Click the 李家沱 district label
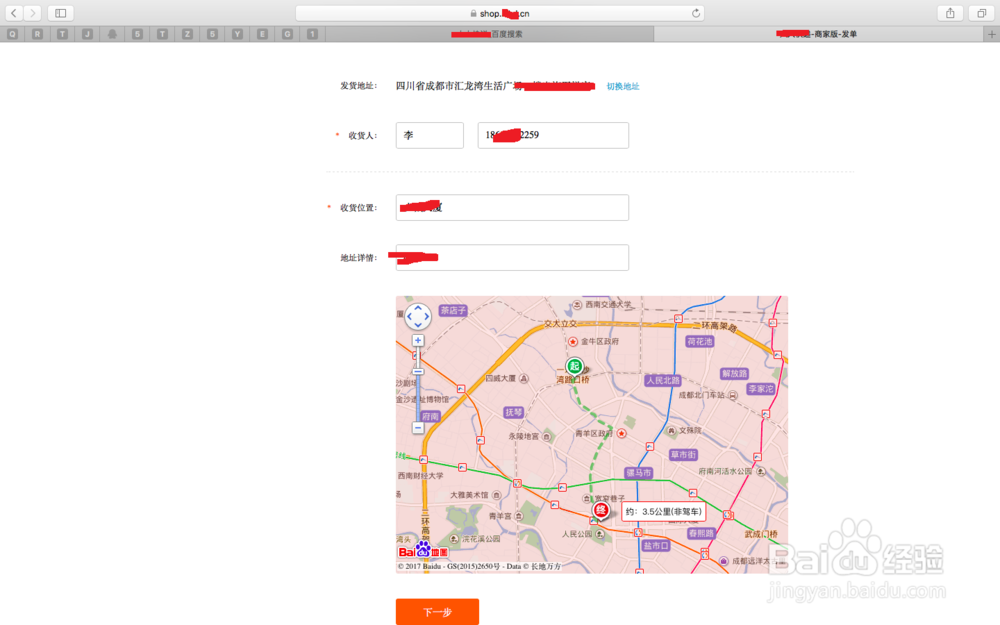The width and height of the screenshot is (1000, 625). tap(761, 388)
